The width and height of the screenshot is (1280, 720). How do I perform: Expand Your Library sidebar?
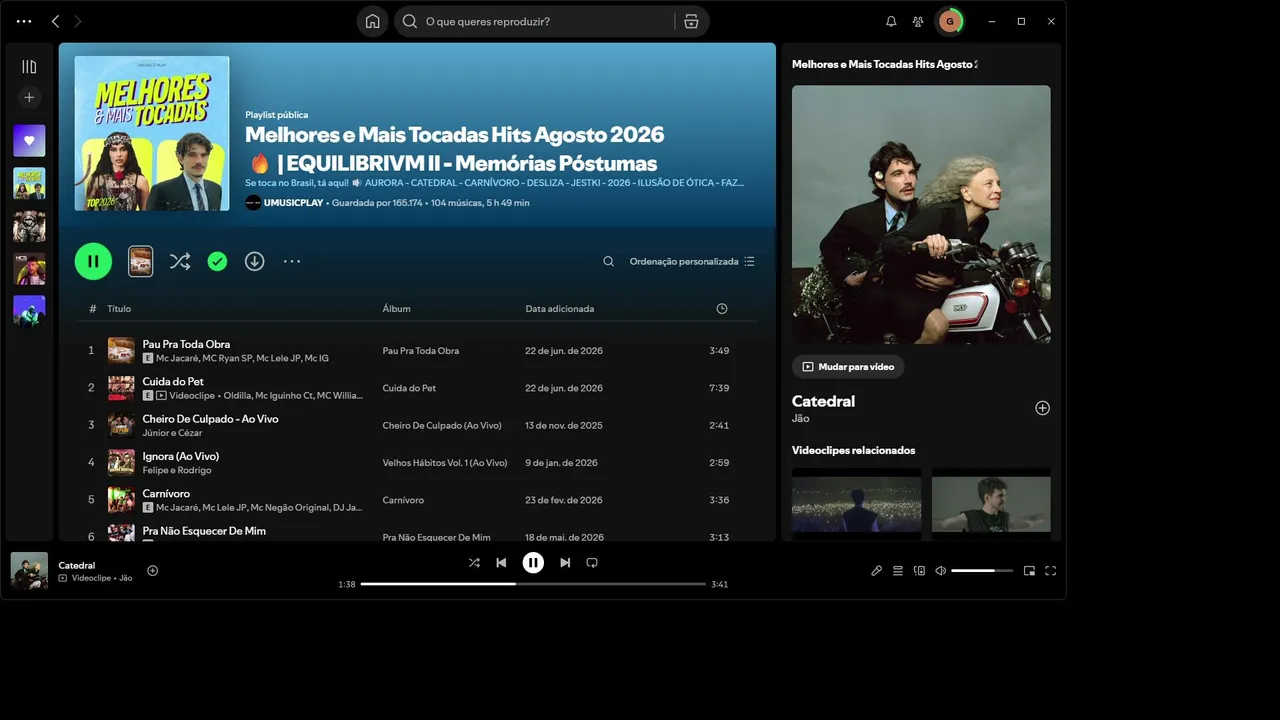point(29,67)
